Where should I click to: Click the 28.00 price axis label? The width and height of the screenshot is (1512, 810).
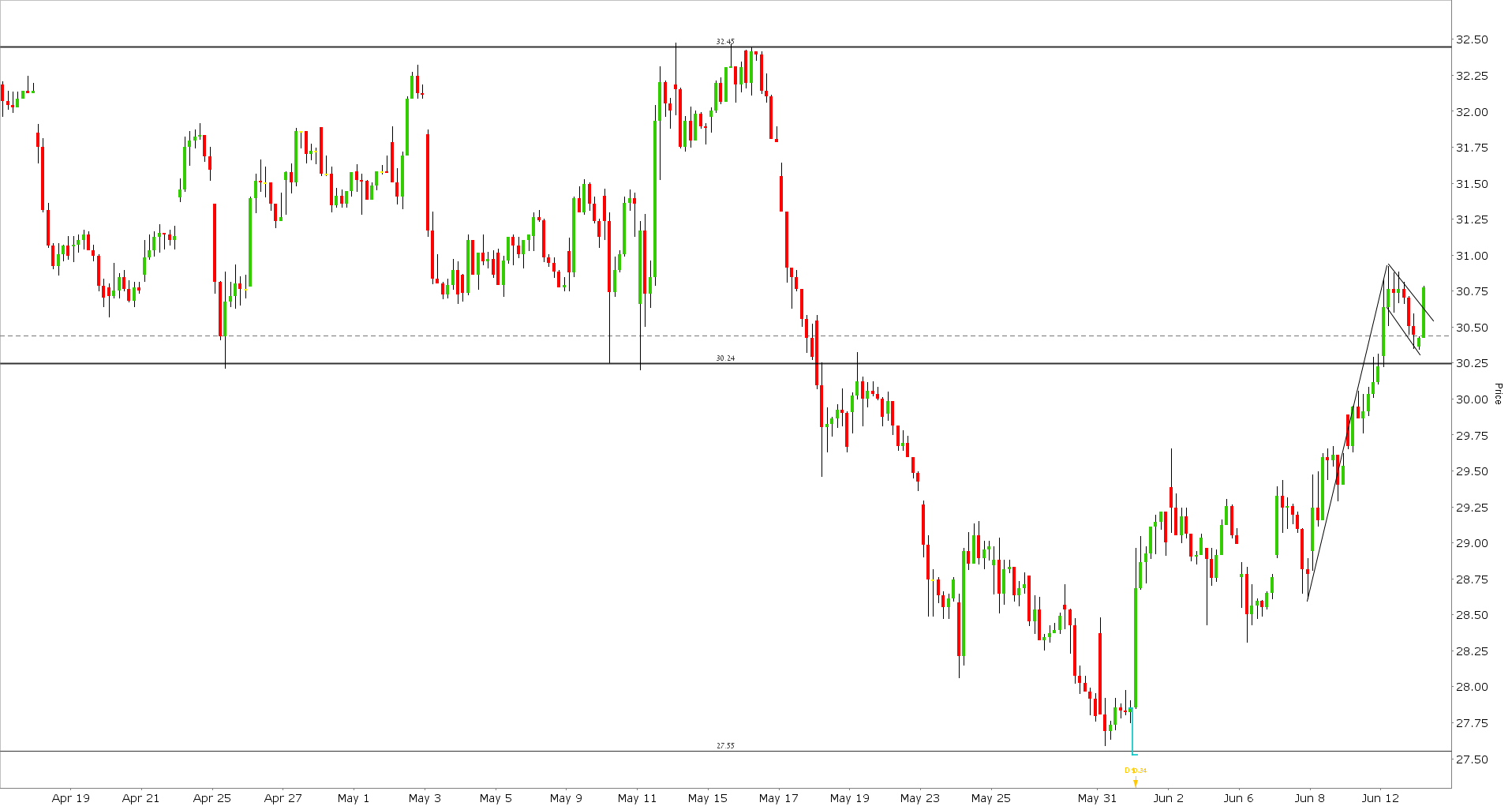pos(1472,687)
